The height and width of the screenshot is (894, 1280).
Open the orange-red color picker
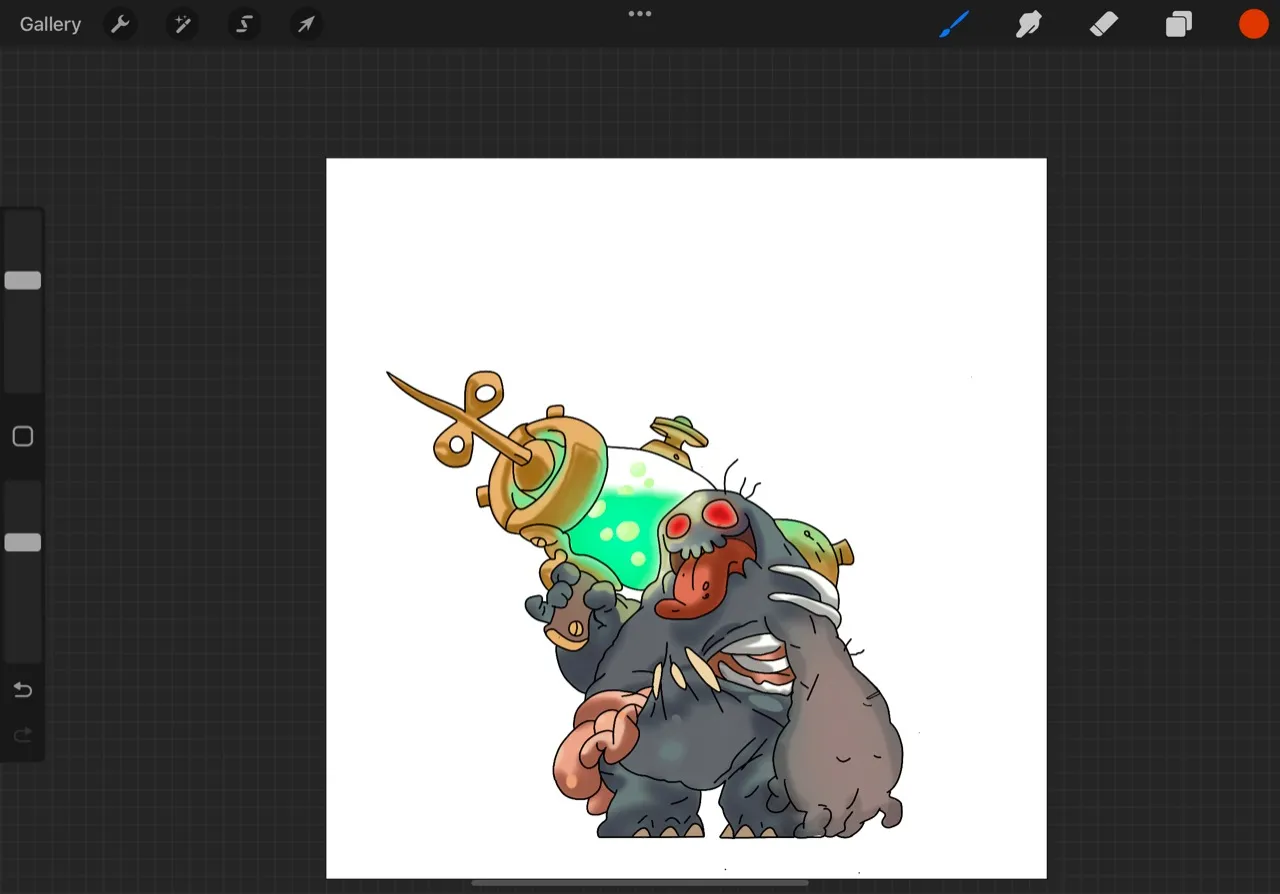1254,24
